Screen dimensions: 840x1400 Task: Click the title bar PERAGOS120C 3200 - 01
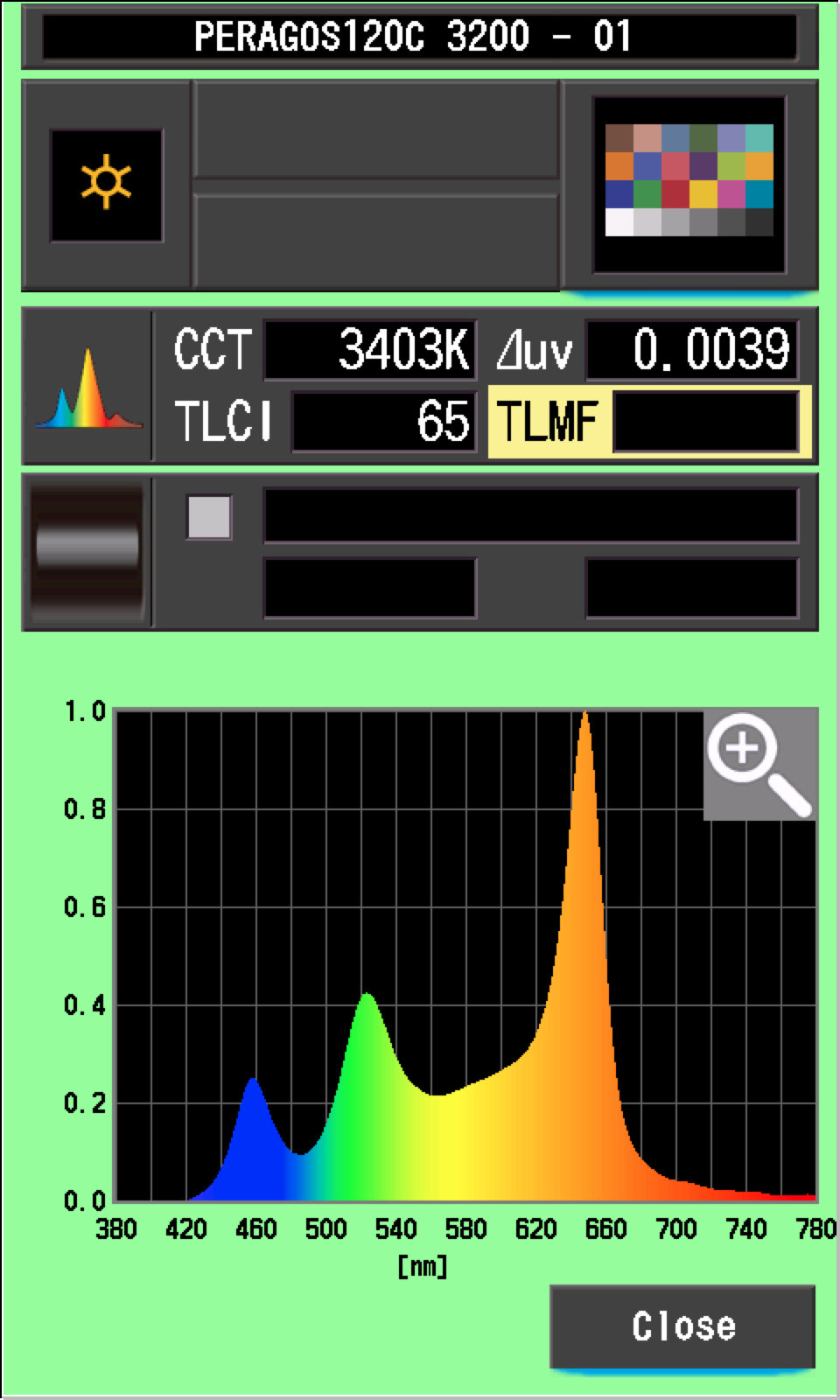coord(419,37)
